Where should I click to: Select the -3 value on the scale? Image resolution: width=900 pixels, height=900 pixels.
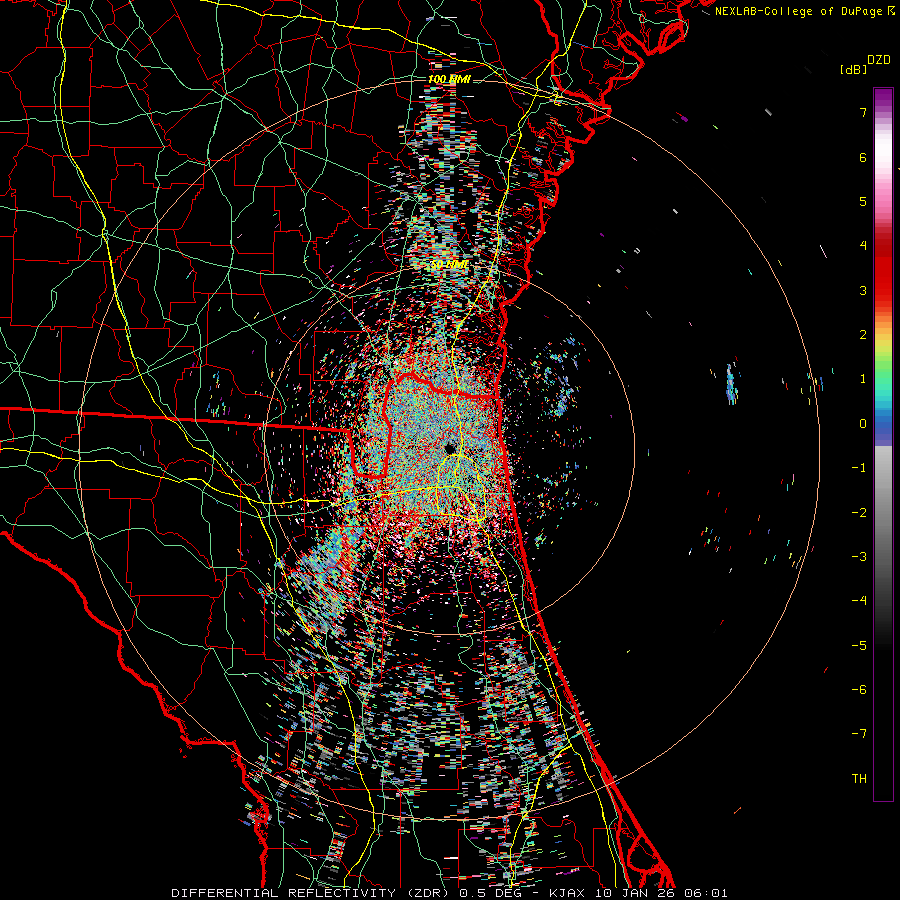tap(859, 557)
